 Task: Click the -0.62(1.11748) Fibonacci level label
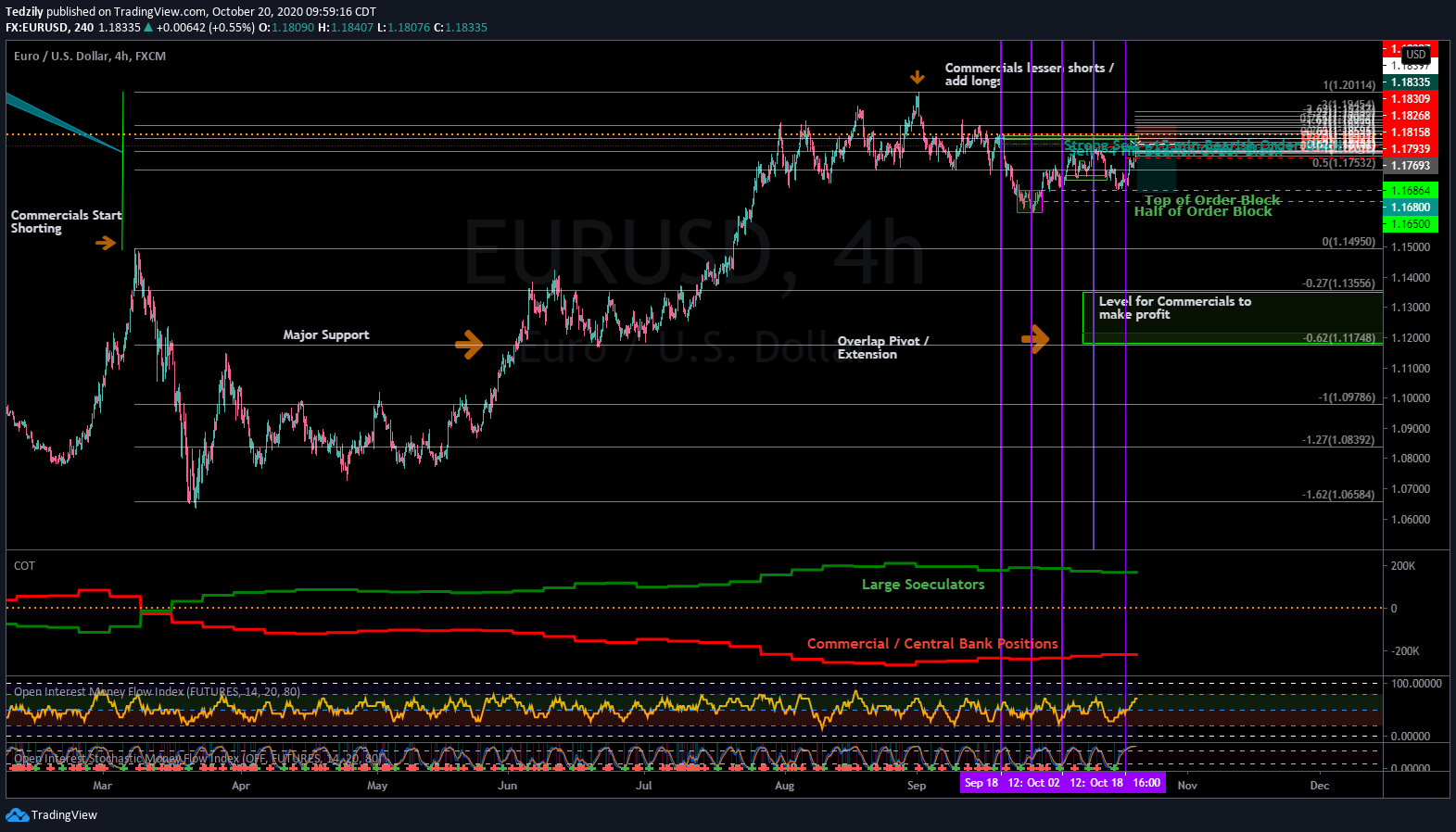click(x=1339, y=338)
